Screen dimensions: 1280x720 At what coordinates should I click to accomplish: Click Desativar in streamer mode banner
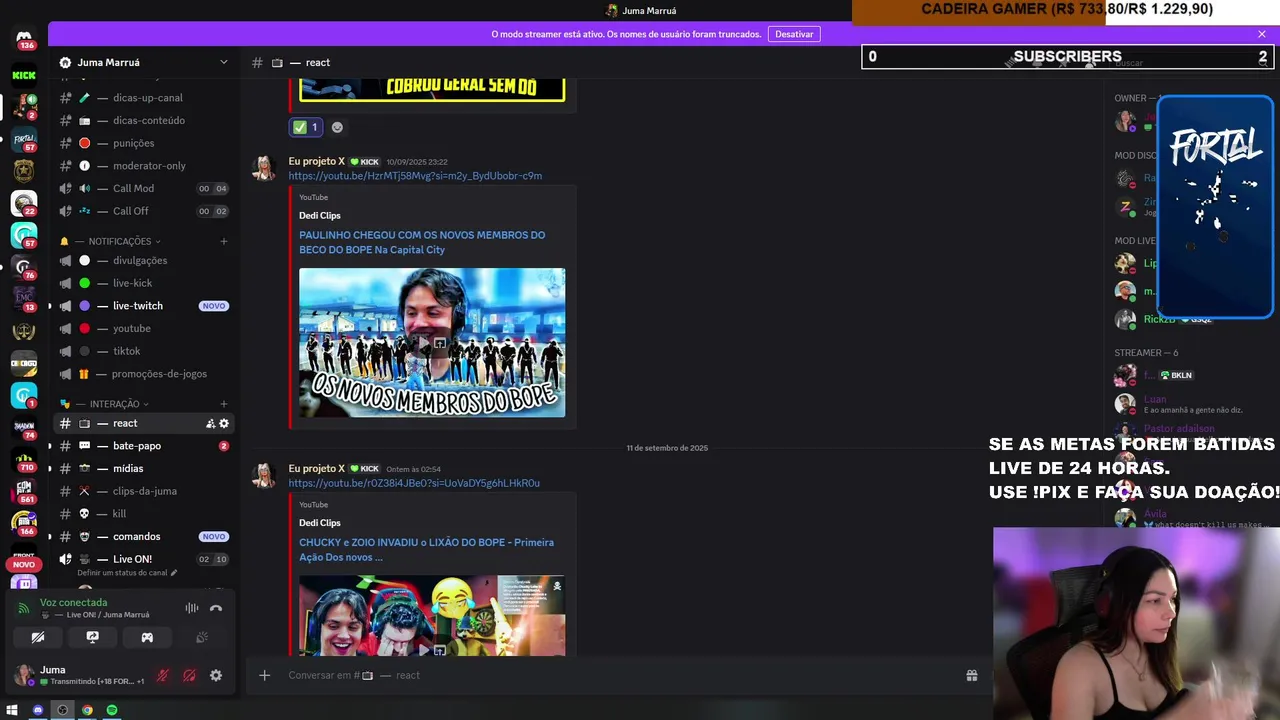coord(794,34)
